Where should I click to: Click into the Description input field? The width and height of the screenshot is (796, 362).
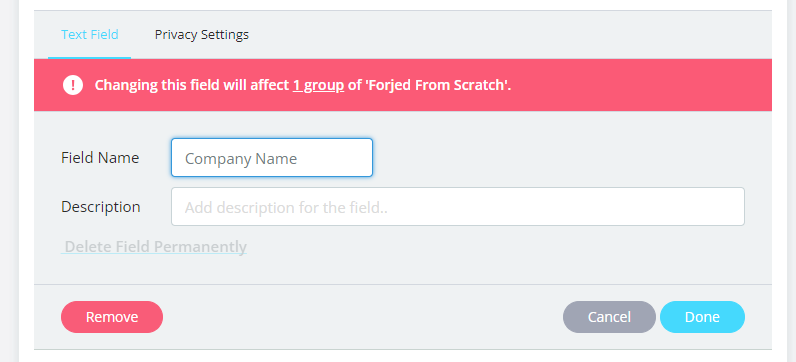coord(457,206)
